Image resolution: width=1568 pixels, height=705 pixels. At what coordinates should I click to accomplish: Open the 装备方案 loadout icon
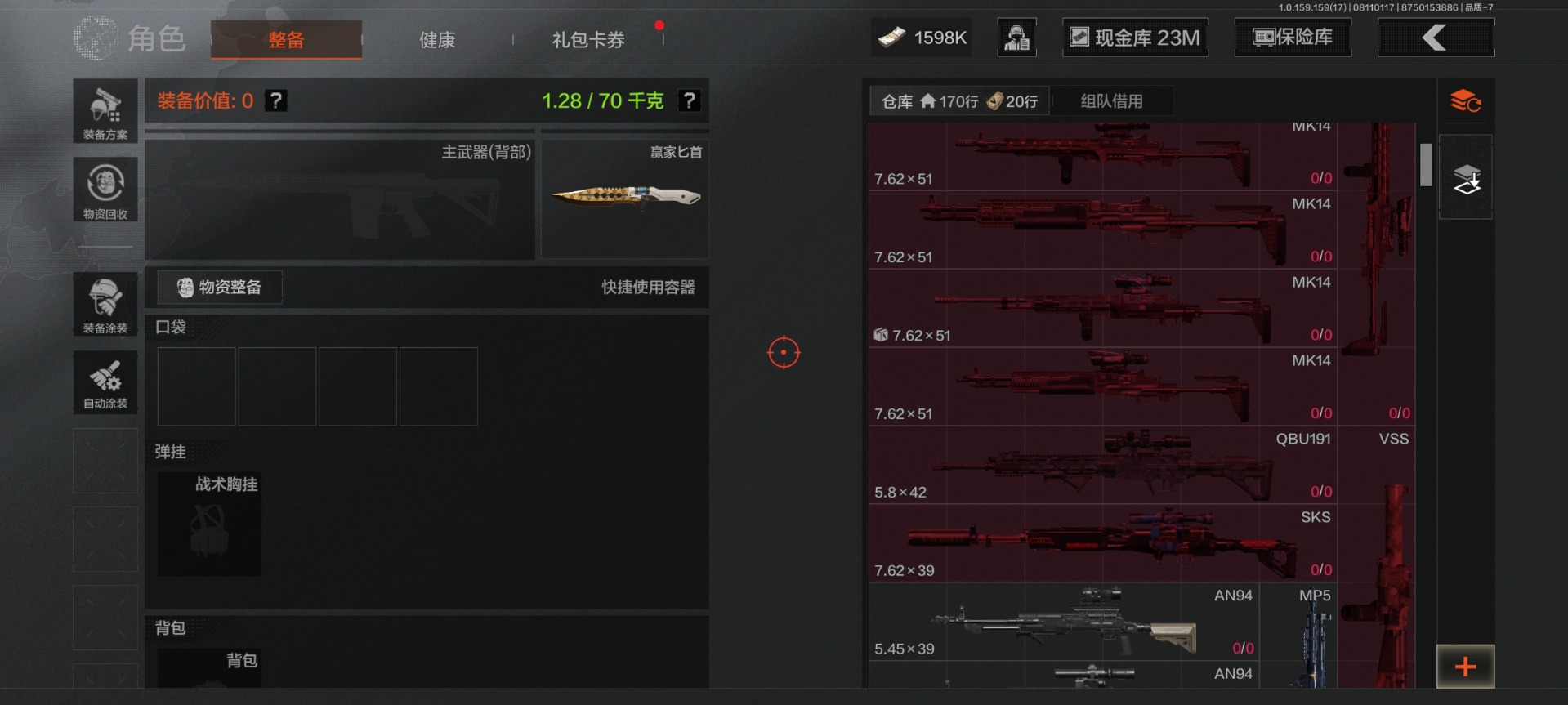[x=105, y=111]
